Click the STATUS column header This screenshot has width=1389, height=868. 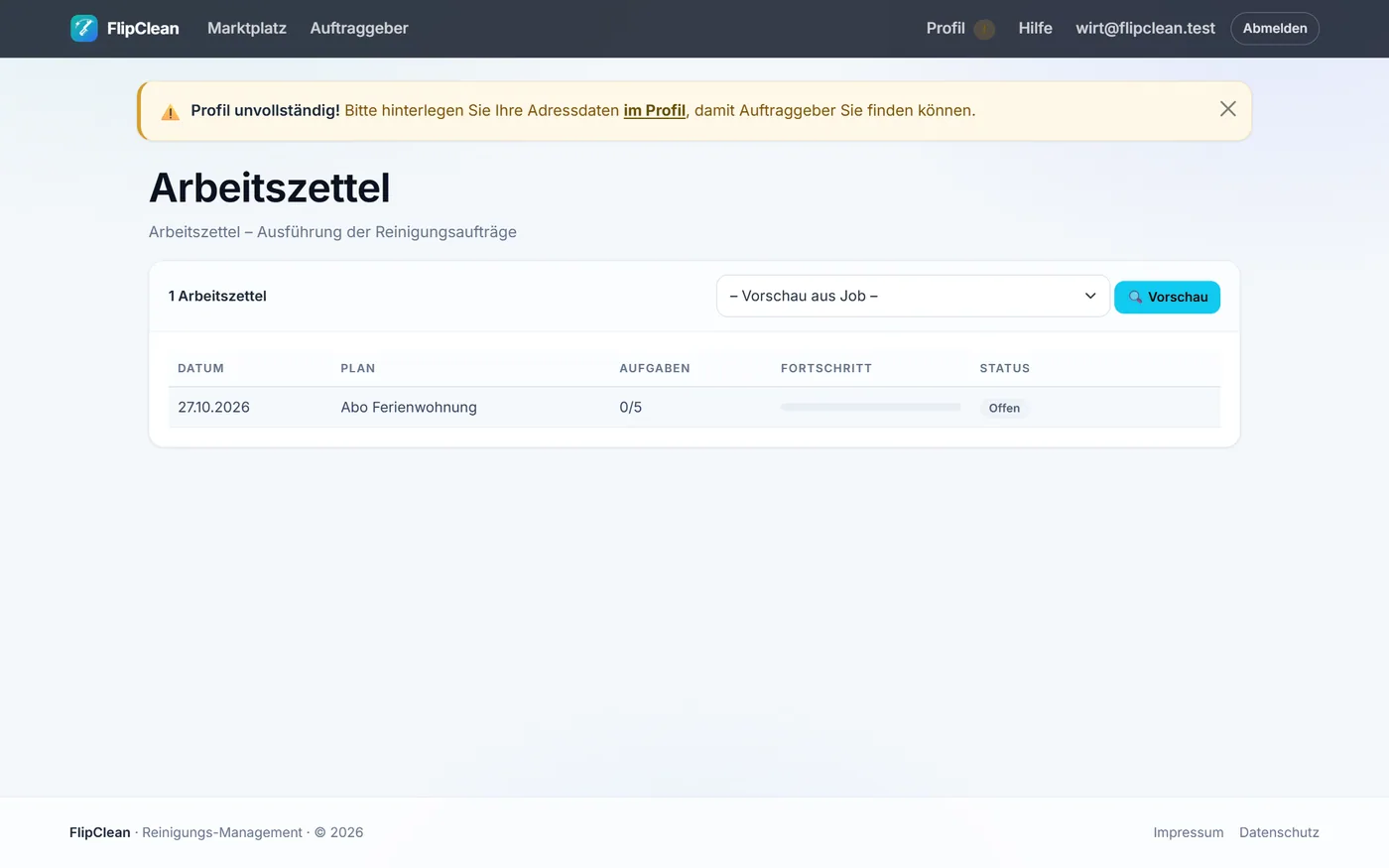click(x=1005, y=368)
